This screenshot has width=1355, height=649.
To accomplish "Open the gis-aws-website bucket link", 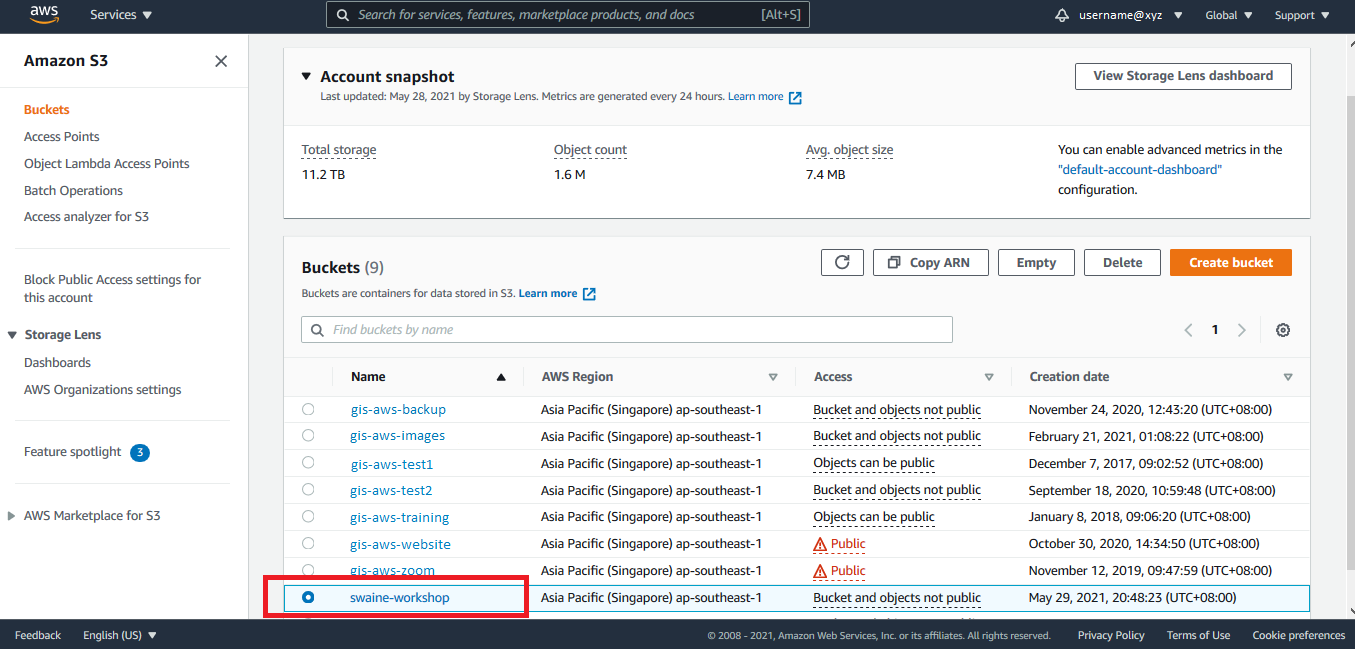I will 400,545.
